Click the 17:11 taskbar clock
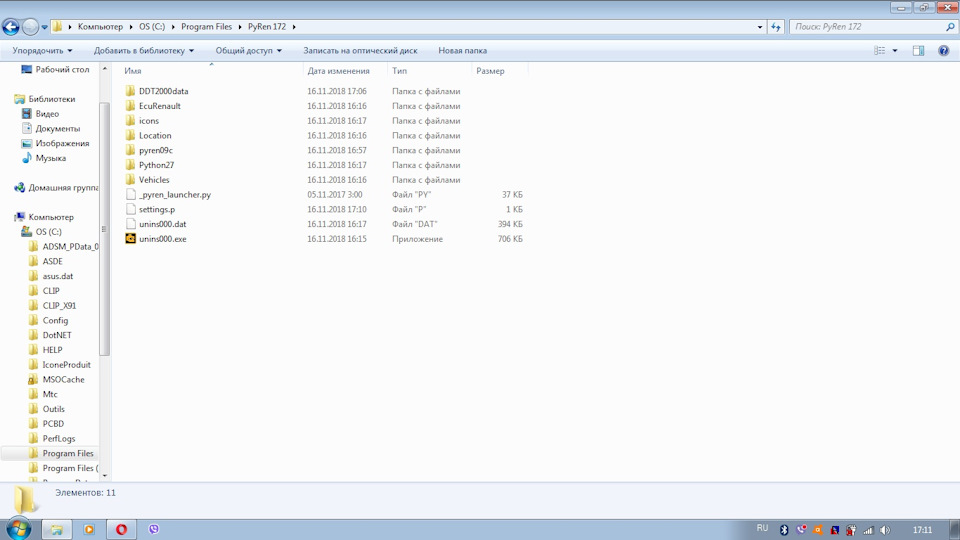Image resolution: width=960 pixels, height=540 pixels. pyautogui.click(x=922, y=530)
